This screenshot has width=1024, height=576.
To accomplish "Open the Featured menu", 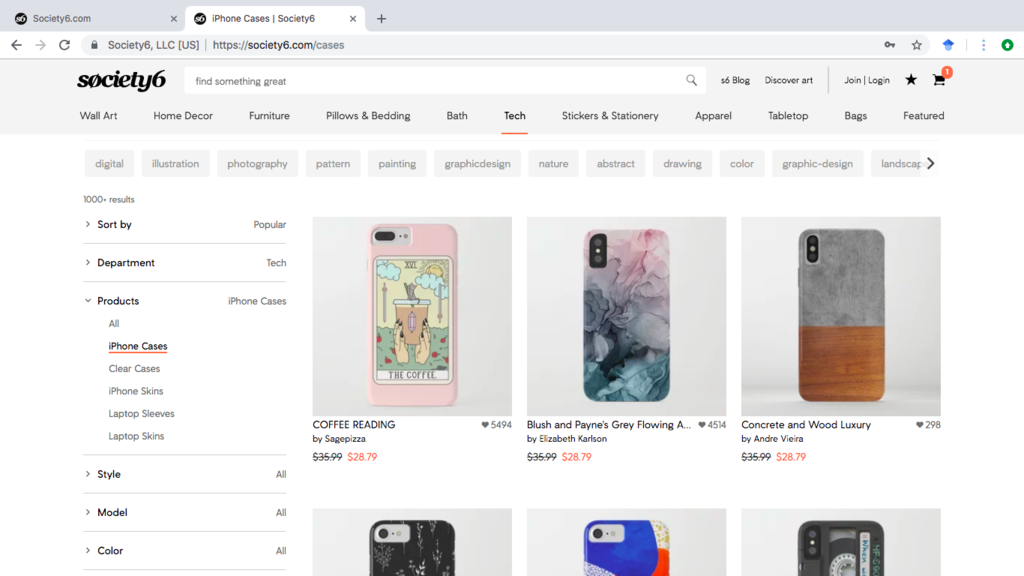I will coord(923,116).
